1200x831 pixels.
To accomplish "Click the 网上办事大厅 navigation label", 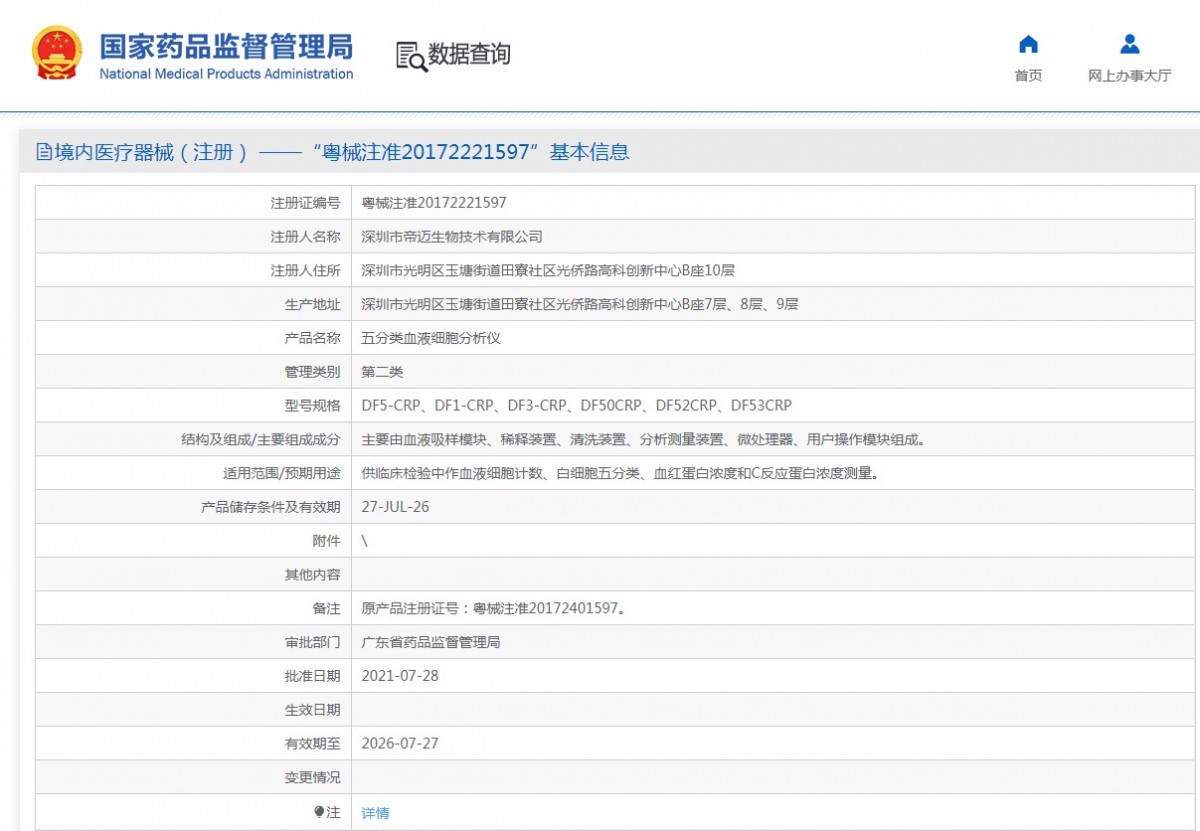I will coord(1128,76).
